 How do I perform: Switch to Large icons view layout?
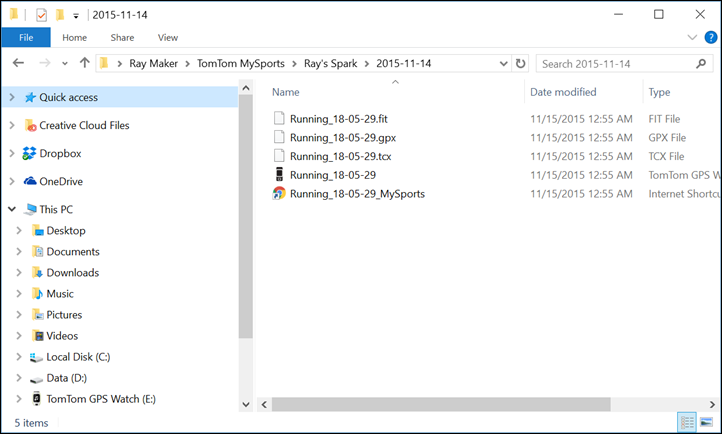tap(707, 422)
